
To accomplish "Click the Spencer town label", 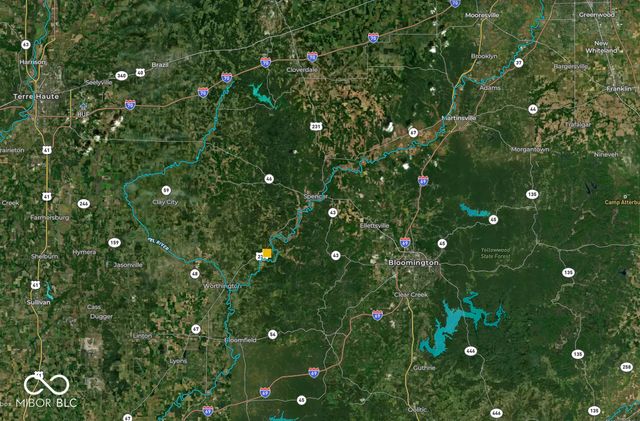I will click(316, 197).
